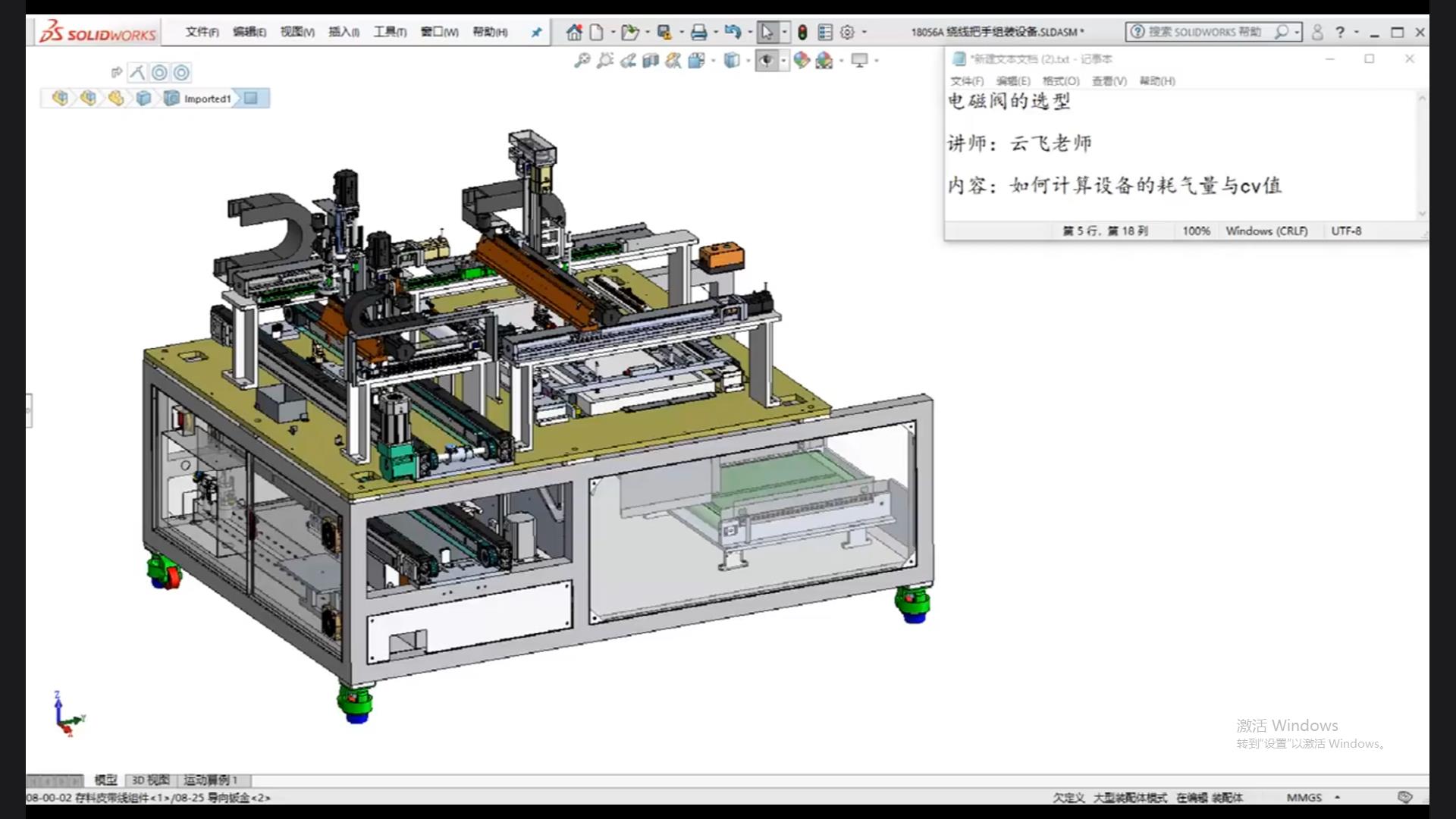Click the search magnifier in help box

(1282, 32)
